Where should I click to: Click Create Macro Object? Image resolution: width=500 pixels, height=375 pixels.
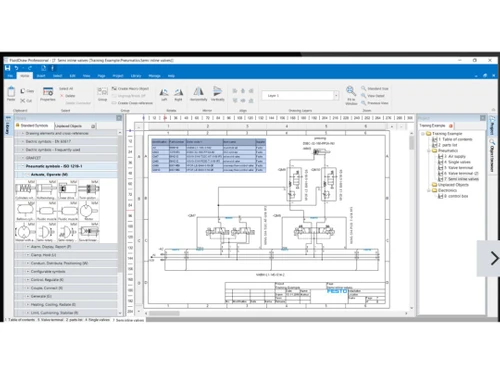click(131, 88)
